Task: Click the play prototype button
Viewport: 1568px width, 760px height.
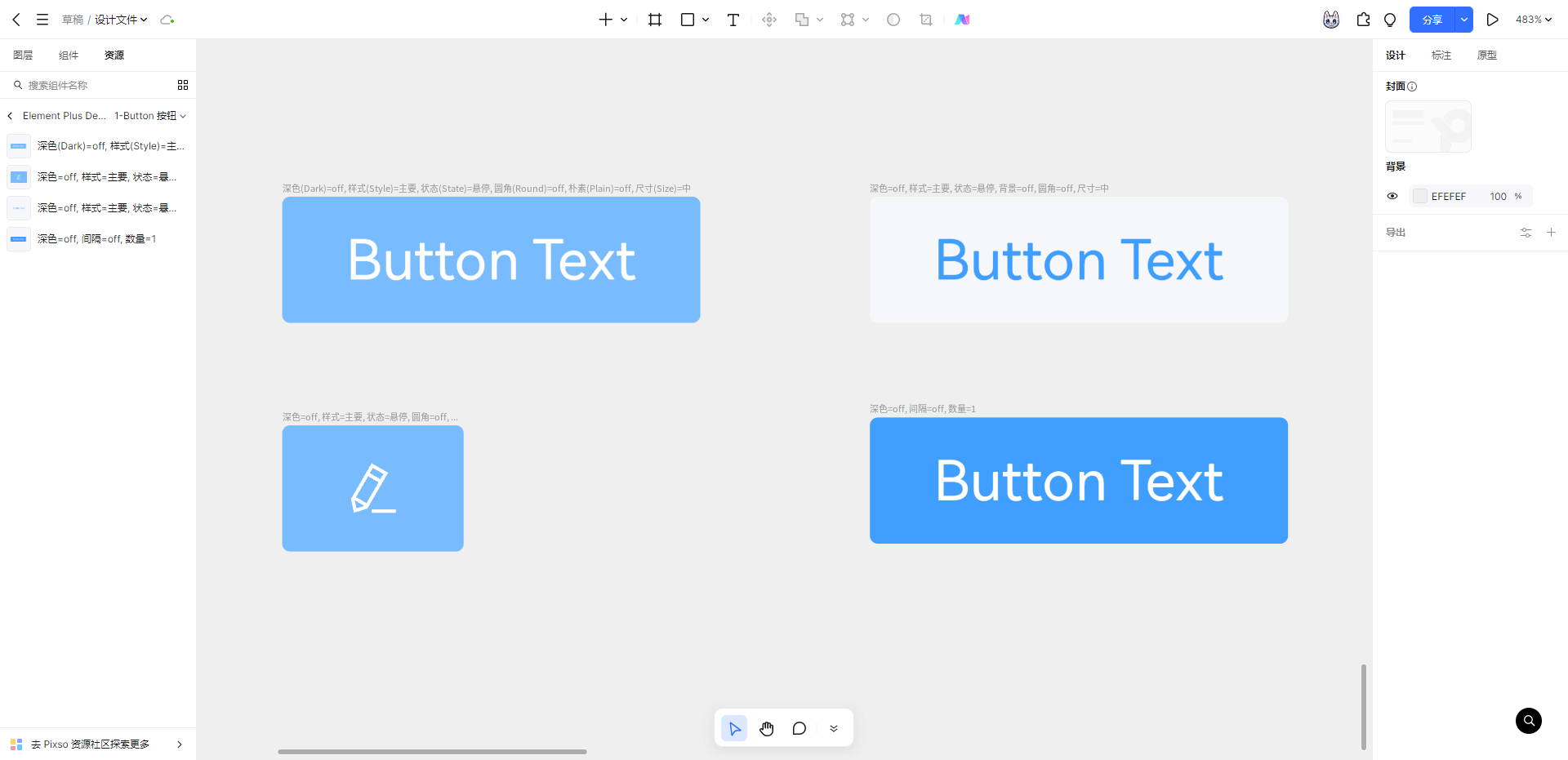Action: point(1492,20)
